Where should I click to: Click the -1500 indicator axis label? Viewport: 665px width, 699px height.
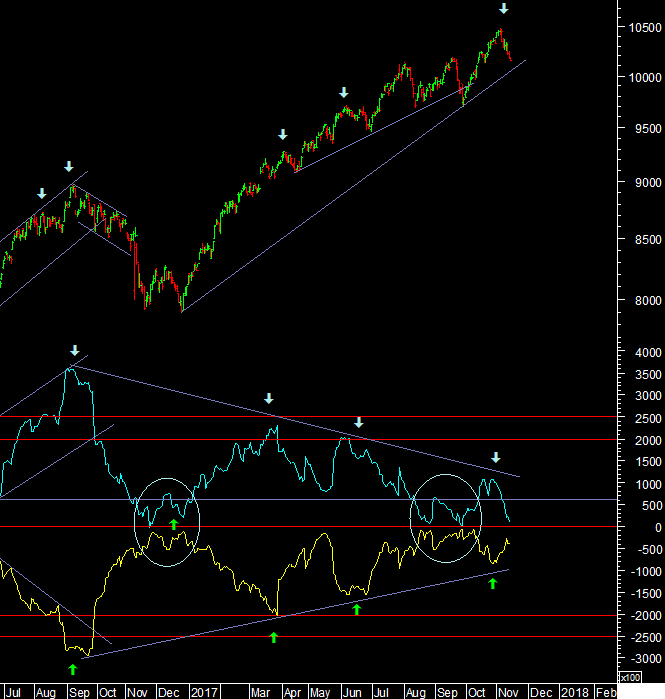coord(646,593)
